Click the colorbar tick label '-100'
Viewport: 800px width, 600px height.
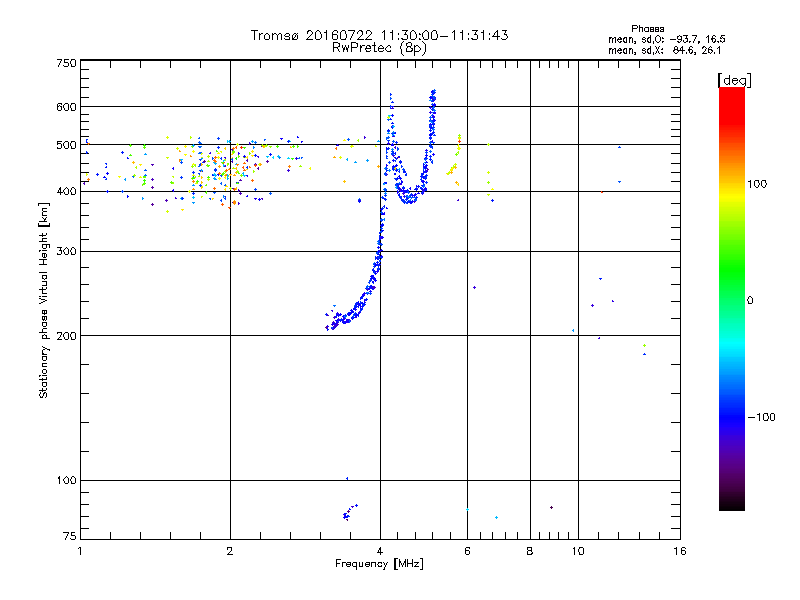pos(761,417)
